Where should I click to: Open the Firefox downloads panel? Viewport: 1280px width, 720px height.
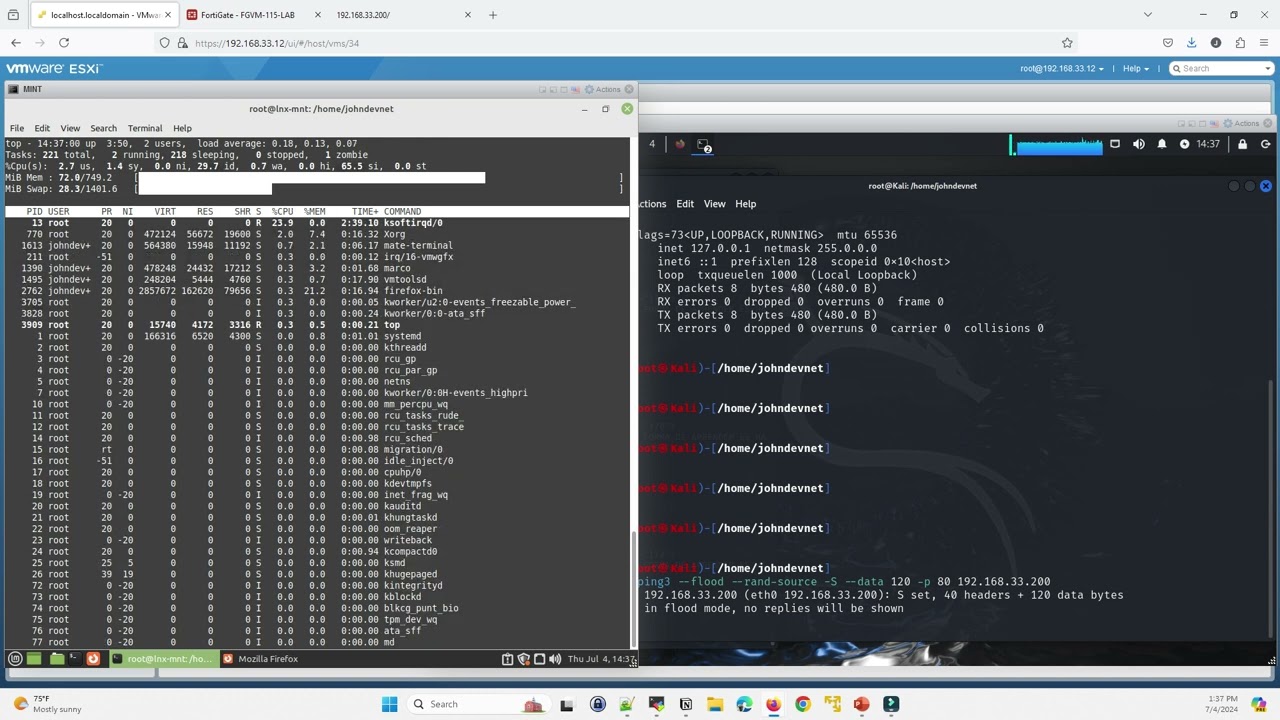[x=1191, y=43]
